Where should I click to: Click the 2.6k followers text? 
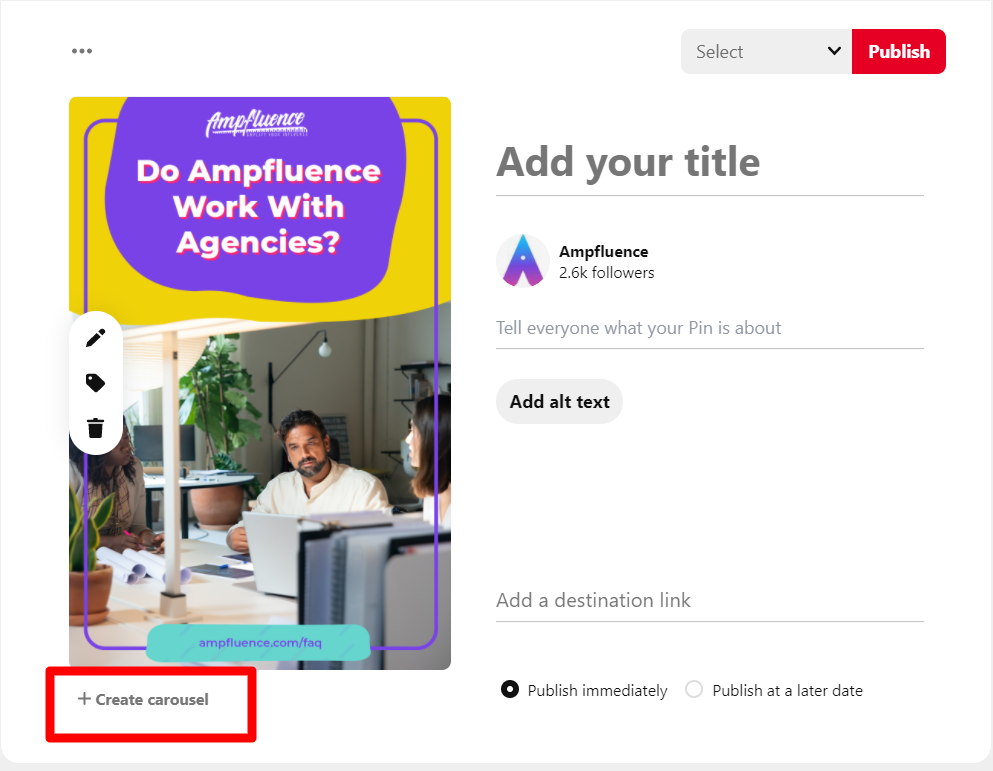[x=606, y=273]
